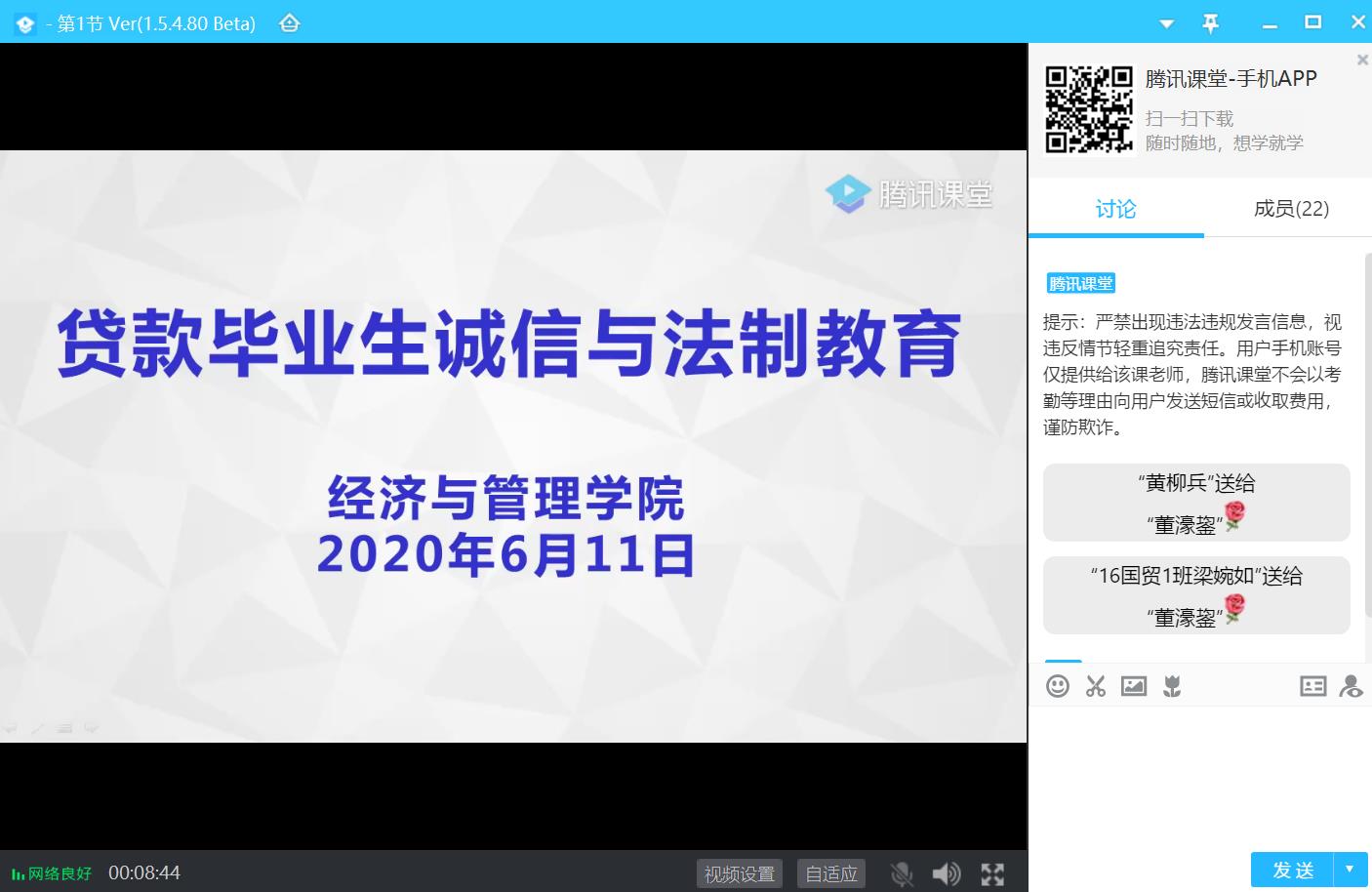Image resolution: width=1372 pixels, height=892 pixels.
Task: Close the 腾讯课堂 mobile app QR banner
Action: [x=1362, y=60]
